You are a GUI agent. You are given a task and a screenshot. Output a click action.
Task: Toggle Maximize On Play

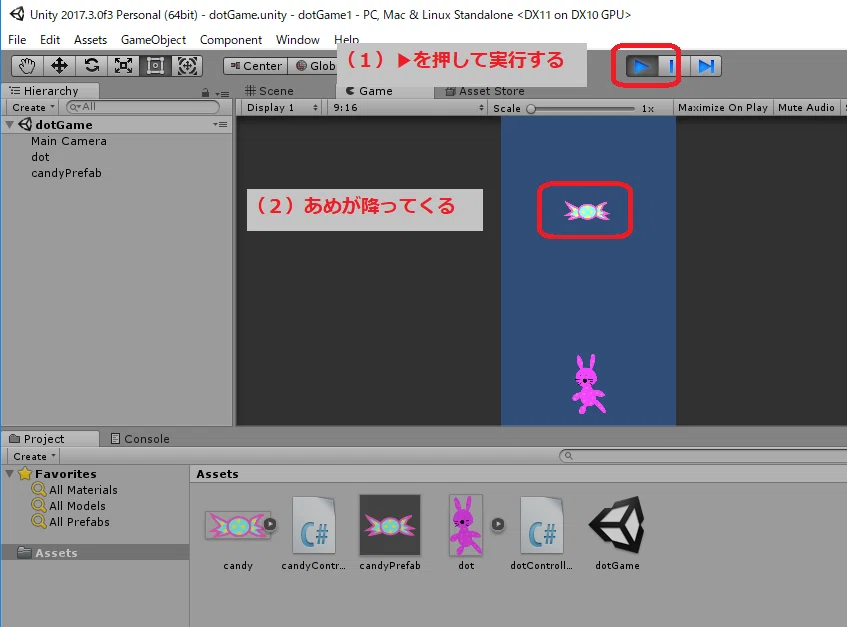pyautogui.click(x=722, y=107)
